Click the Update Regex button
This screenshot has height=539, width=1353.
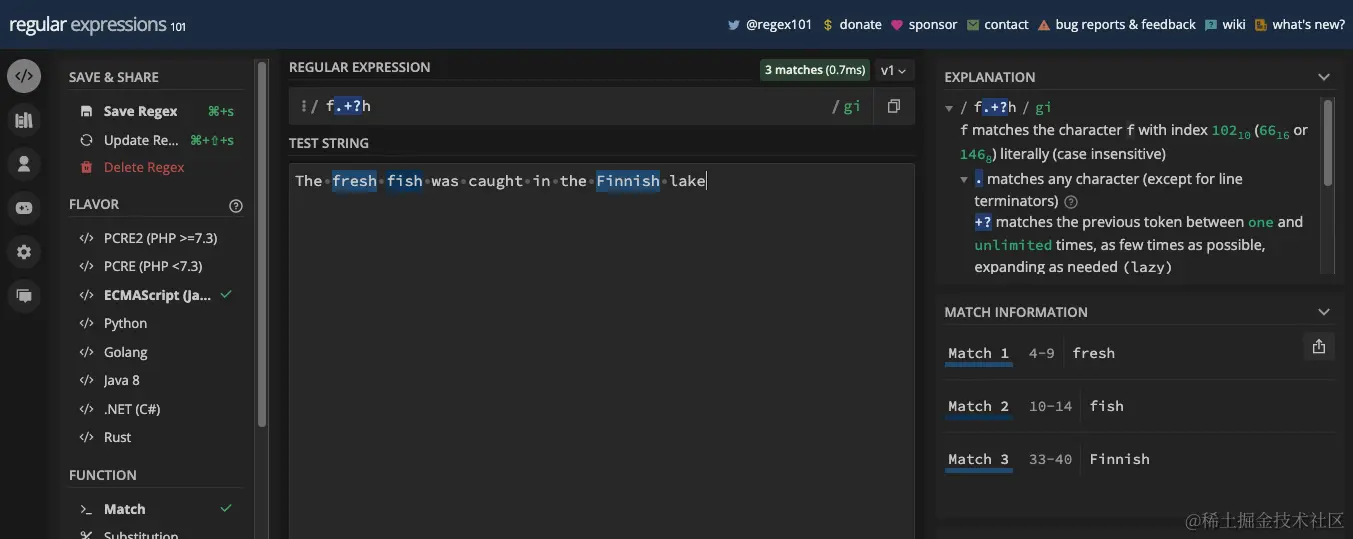point(157,140)
